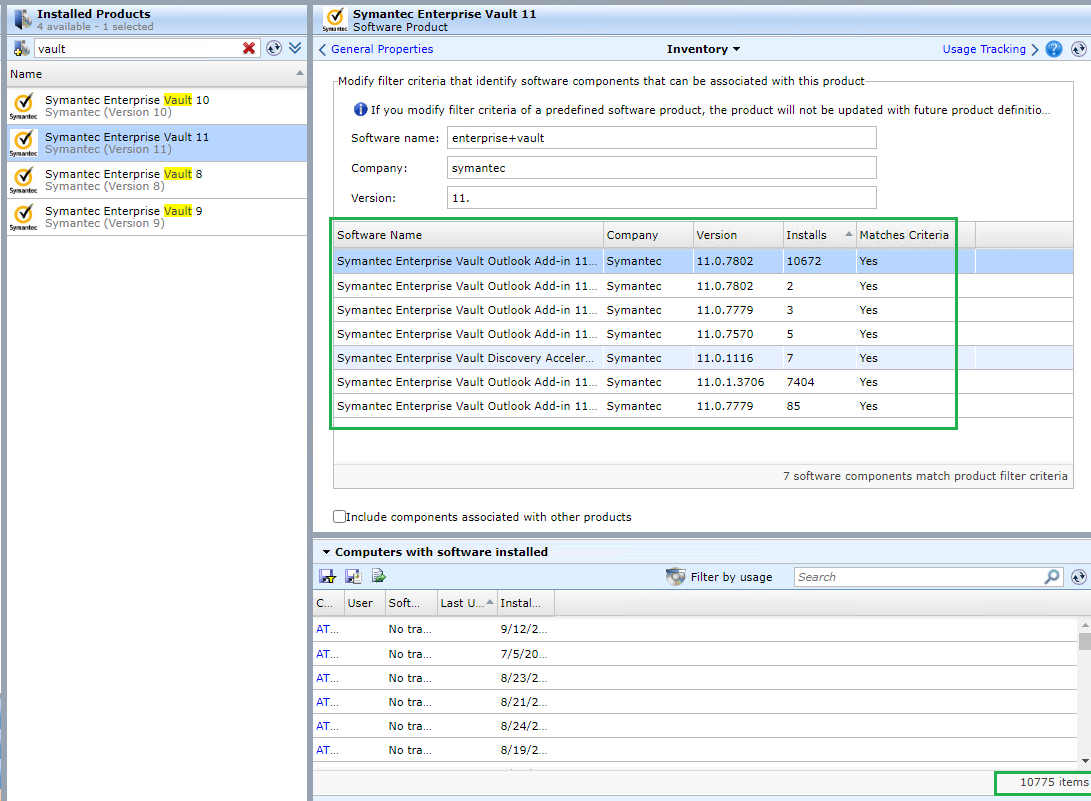This screenshot has width=1091, height=801.
Task: Click the Symantec icon of Vault 8 row
Action: (x=24, y=180)
